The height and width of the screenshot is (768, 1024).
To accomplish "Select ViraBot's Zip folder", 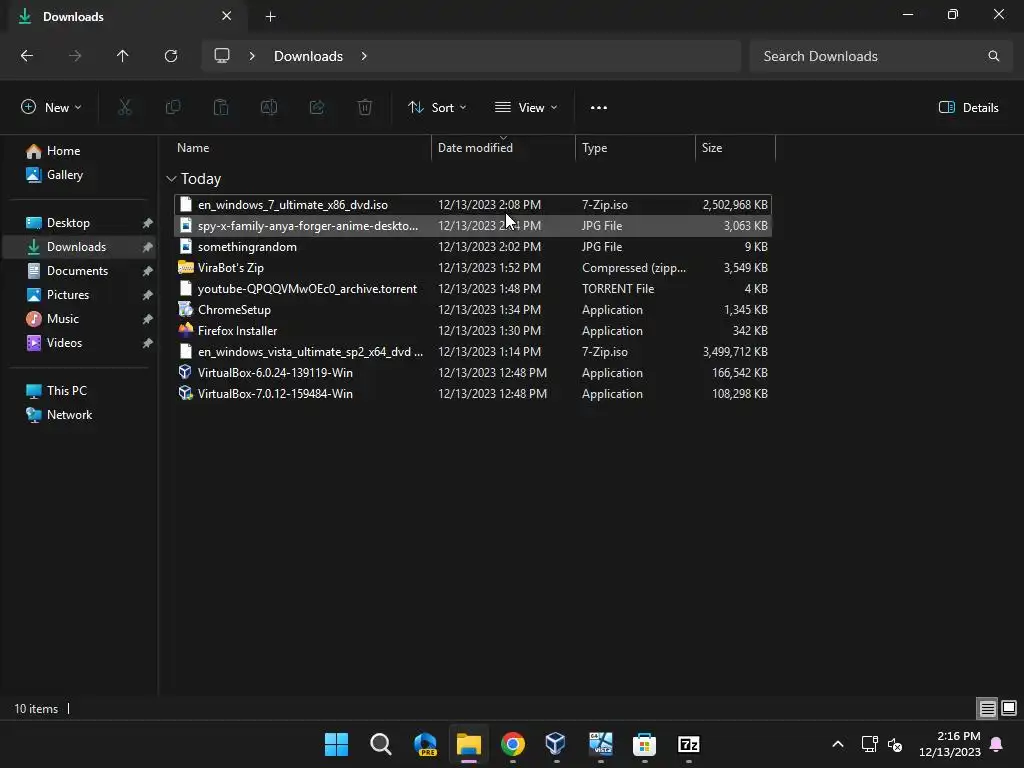I will click(x=473, y=268).
